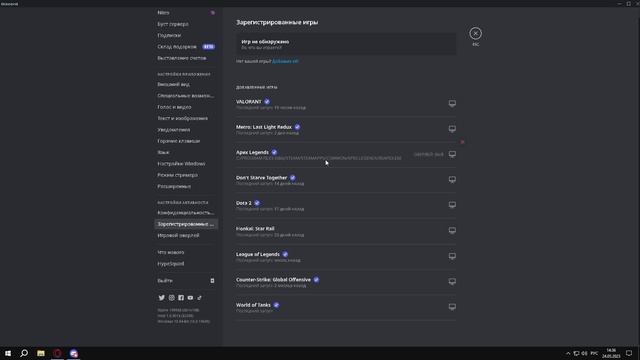Click the РУС input language indicator
Screen dimensions: 640x360
click(594, 353)
